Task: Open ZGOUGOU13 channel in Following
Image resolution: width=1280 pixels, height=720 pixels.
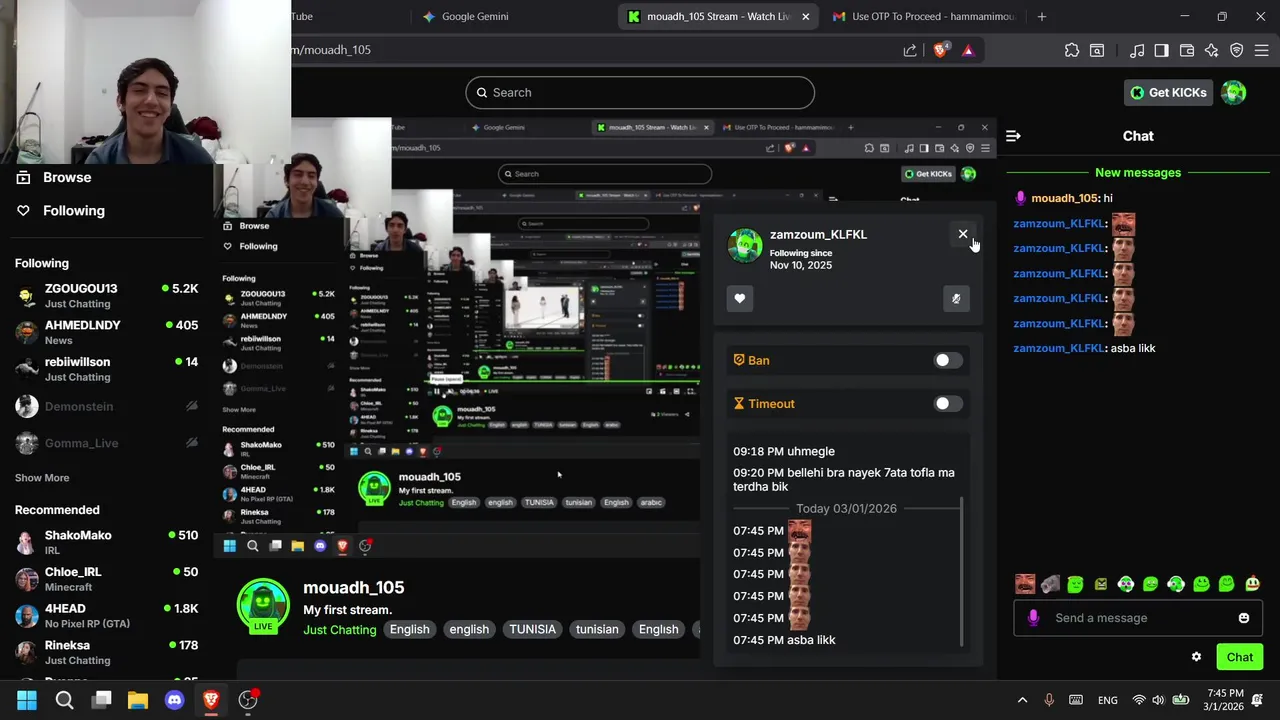Action: [107, 295]
